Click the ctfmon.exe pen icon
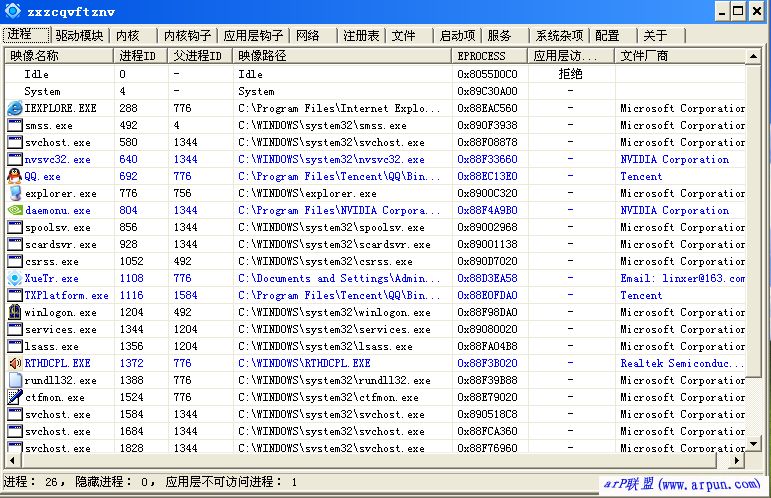 pos(15,397)
